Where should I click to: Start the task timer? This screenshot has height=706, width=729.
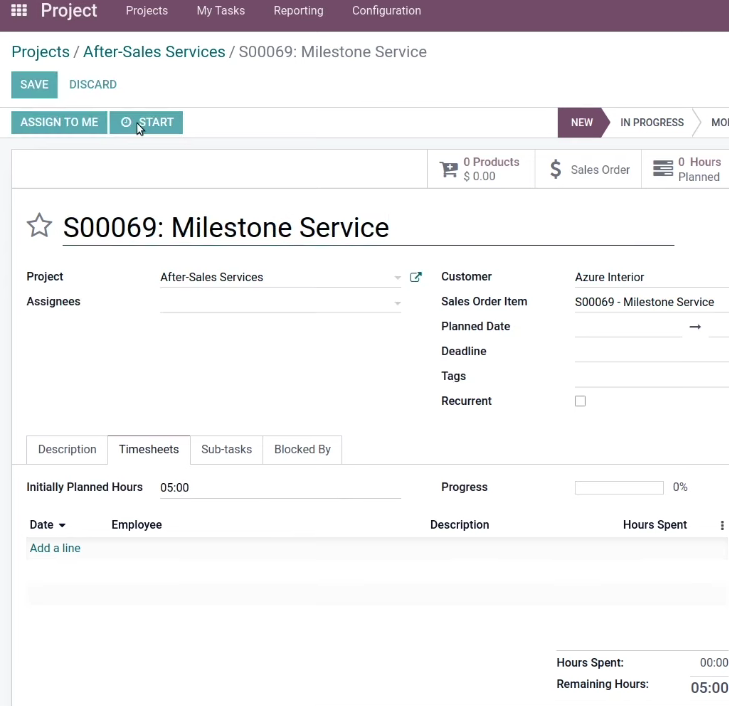(x=146, y=122)
